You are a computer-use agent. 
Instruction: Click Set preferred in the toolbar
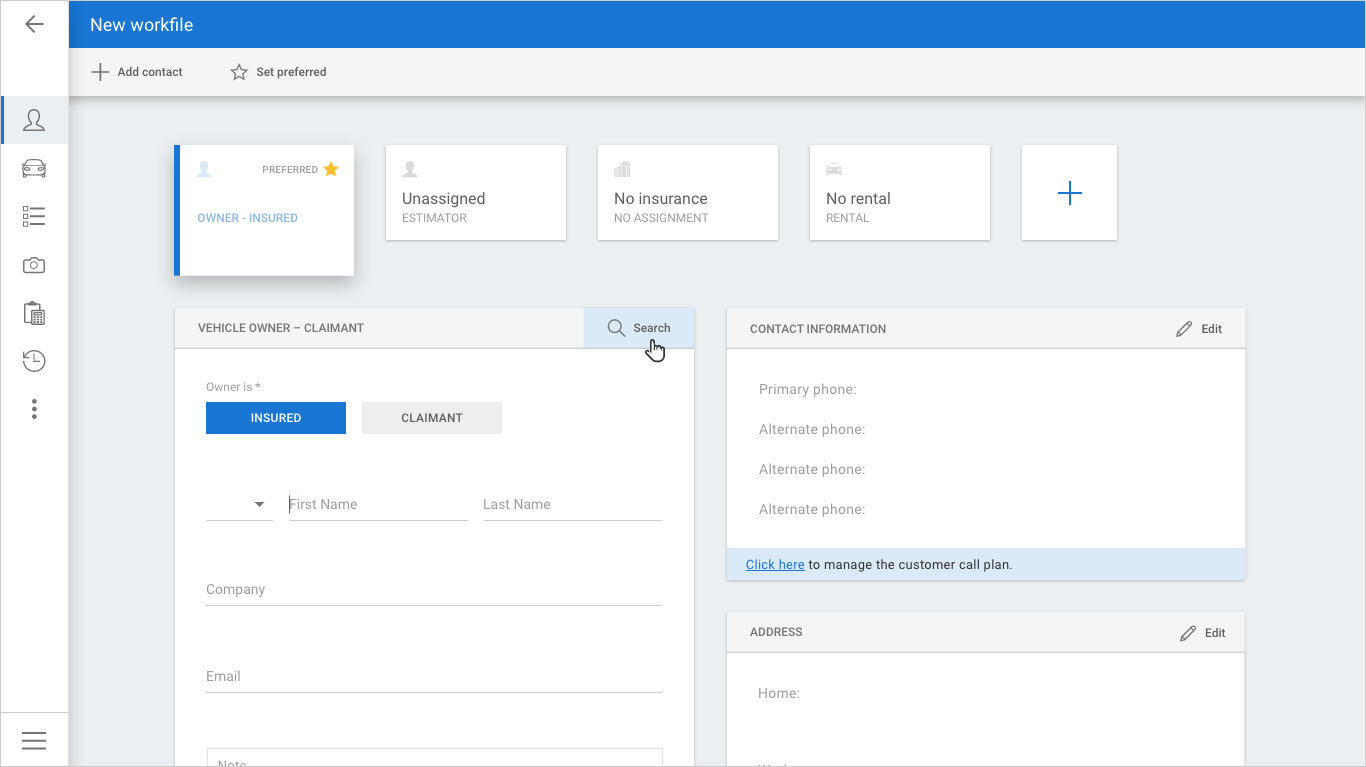[x=278, y=72]
